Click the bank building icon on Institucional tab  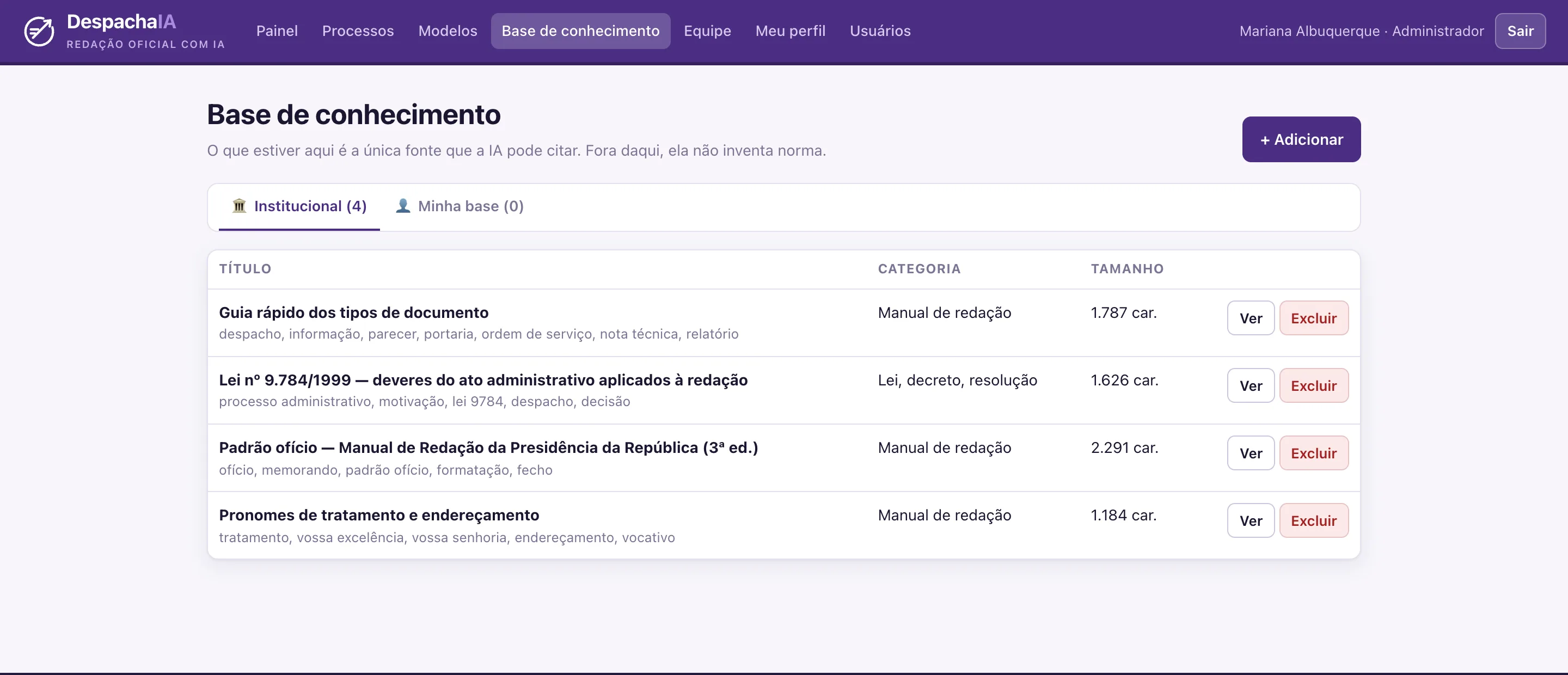coord(239,206)
